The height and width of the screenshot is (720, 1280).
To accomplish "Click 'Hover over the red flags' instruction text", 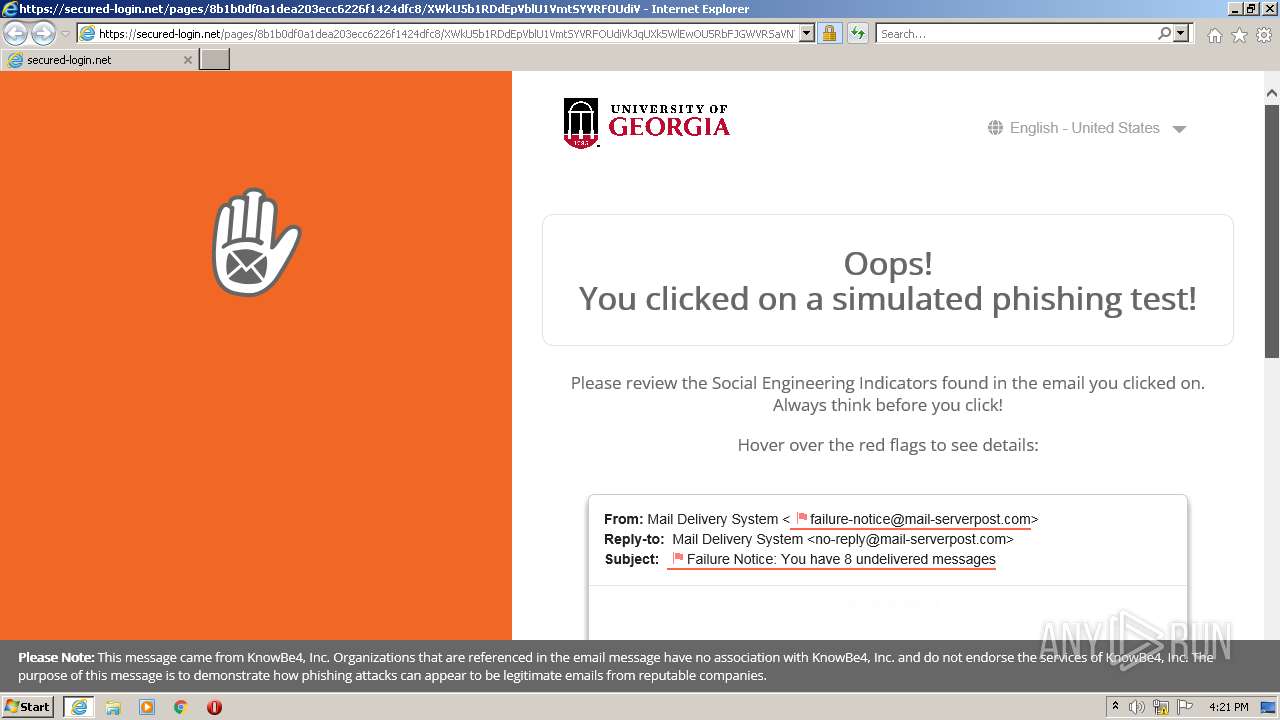I will (x=888, y=445).
